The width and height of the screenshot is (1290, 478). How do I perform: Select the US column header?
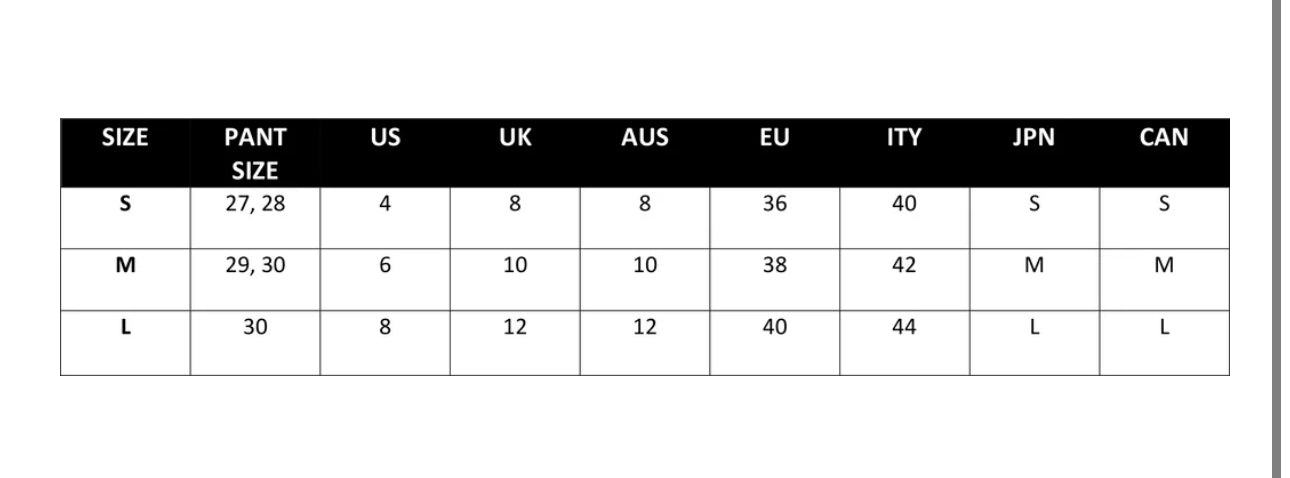coord(385,139)
